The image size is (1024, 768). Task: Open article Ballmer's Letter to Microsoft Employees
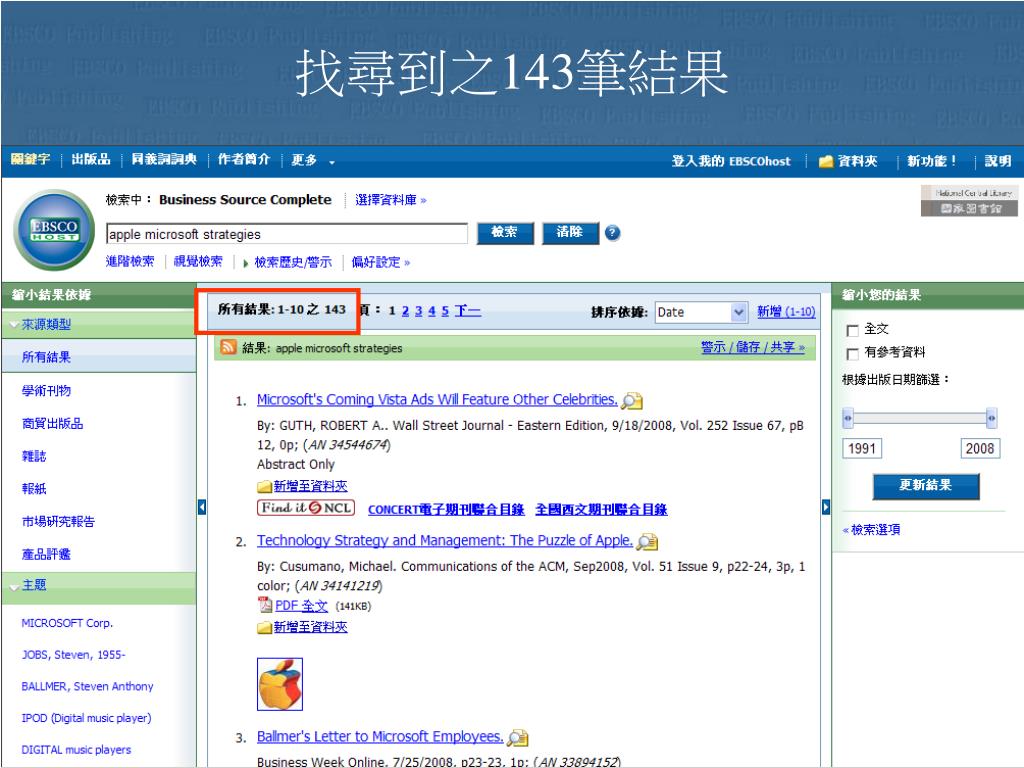tap(380, 737)
